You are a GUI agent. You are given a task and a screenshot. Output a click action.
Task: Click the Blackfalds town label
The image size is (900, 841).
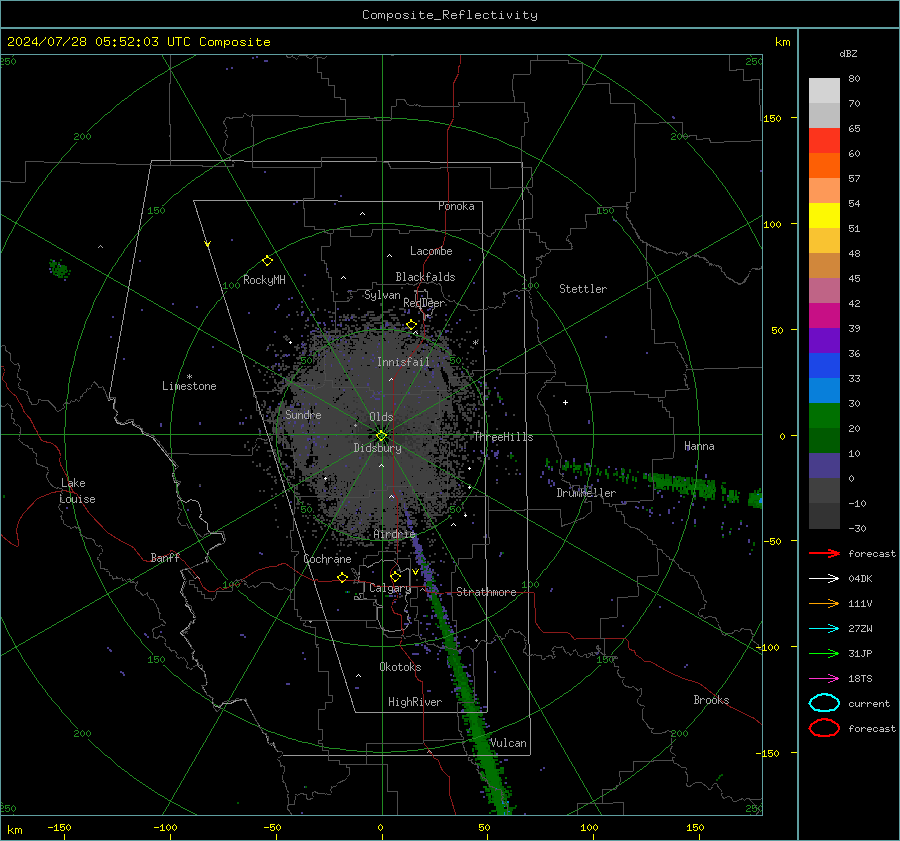(425, 277)
